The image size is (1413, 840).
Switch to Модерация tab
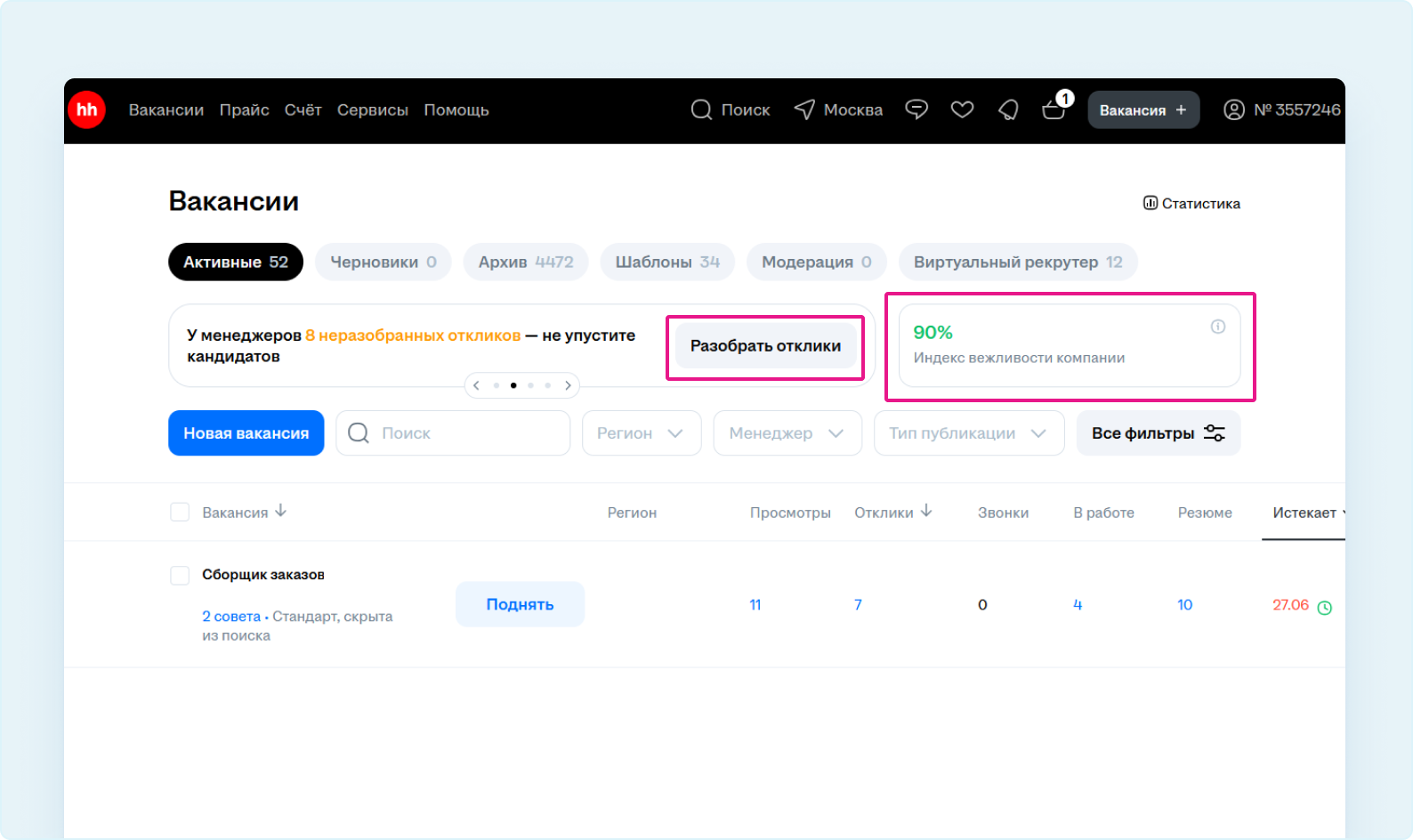click(817, 262)
